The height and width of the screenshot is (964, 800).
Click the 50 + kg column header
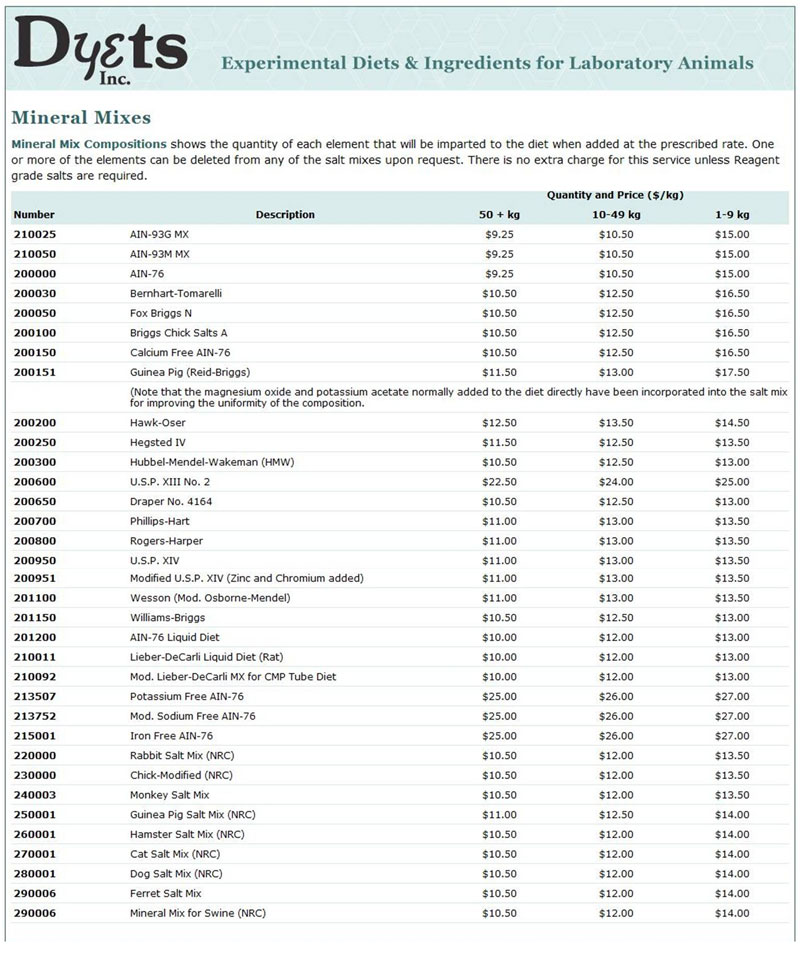pyautogui.click(x=499, y=215)
